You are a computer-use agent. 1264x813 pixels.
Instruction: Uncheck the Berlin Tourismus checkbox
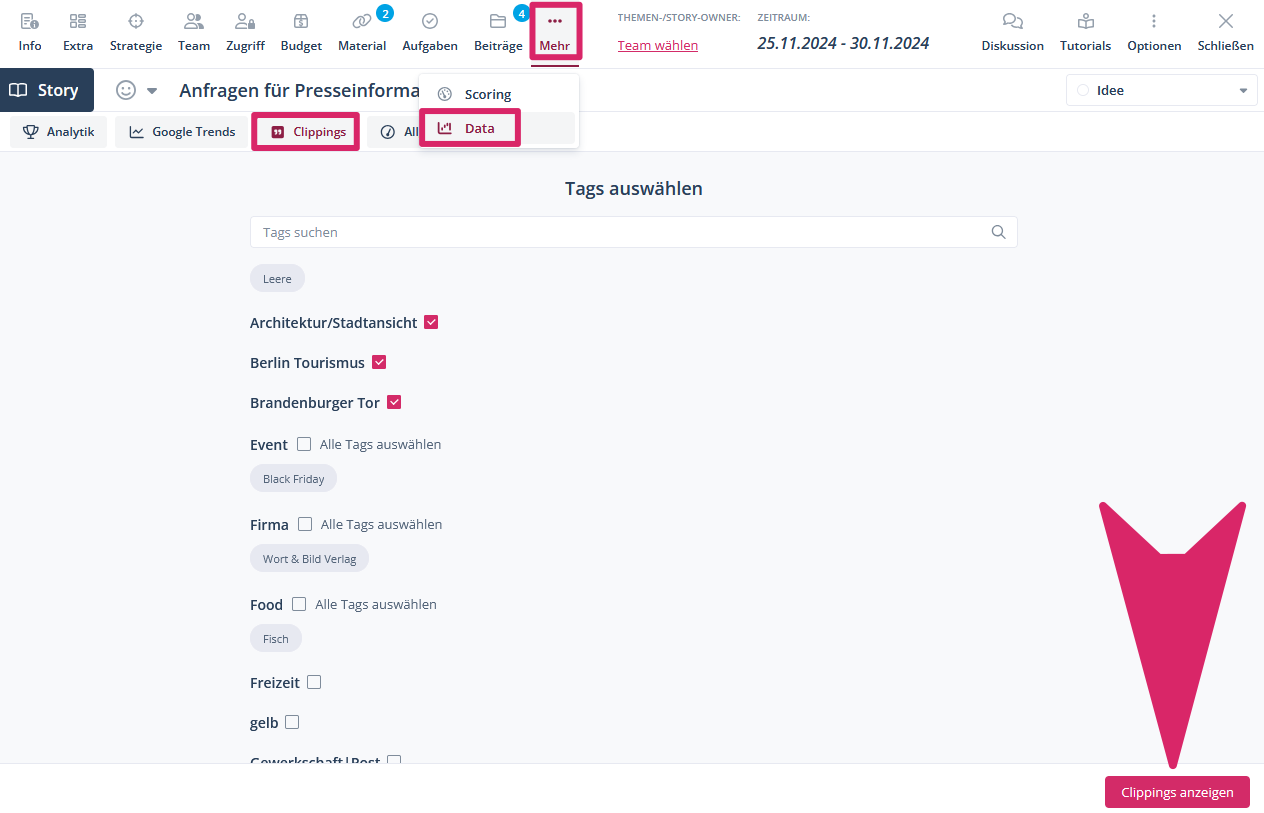coord(379,363)
